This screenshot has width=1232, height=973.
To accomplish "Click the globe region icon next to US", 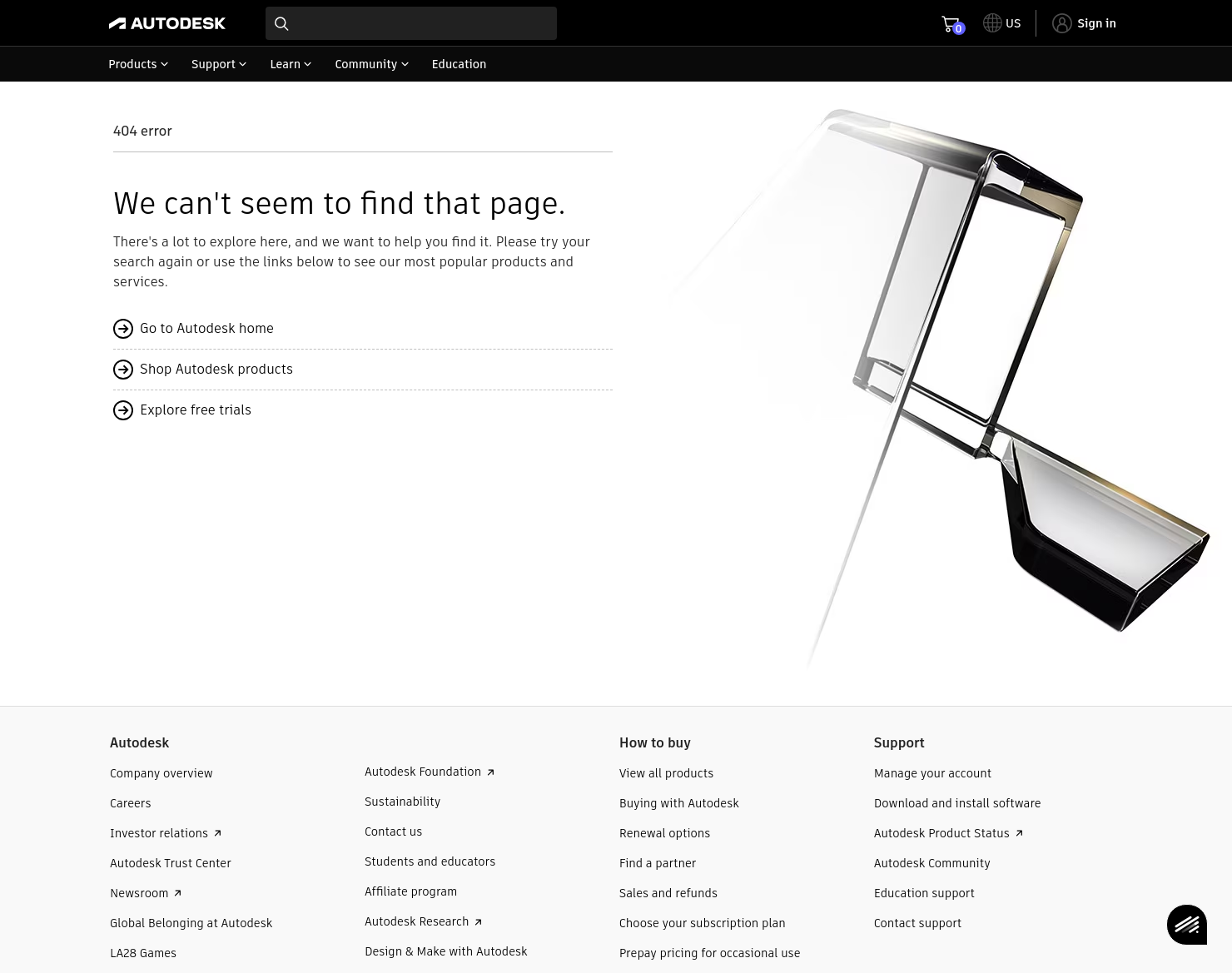I will pyautogui.click(x=992, y=22).
